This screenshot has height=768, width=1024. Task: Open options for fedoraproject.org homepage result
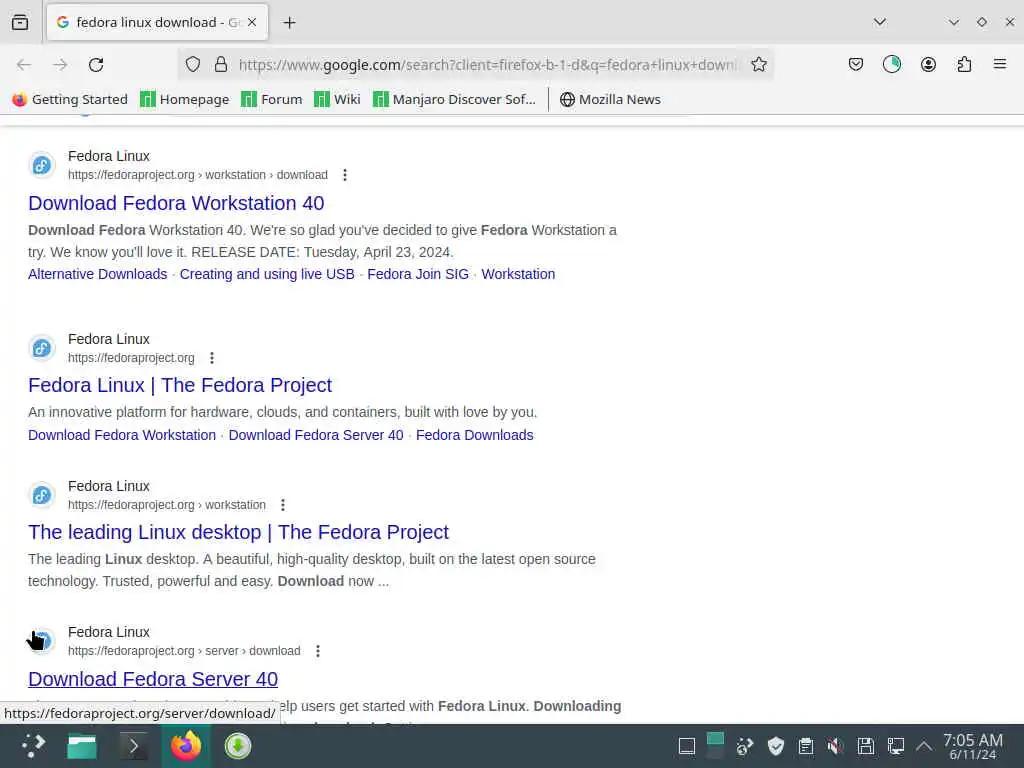click(212, 358)
